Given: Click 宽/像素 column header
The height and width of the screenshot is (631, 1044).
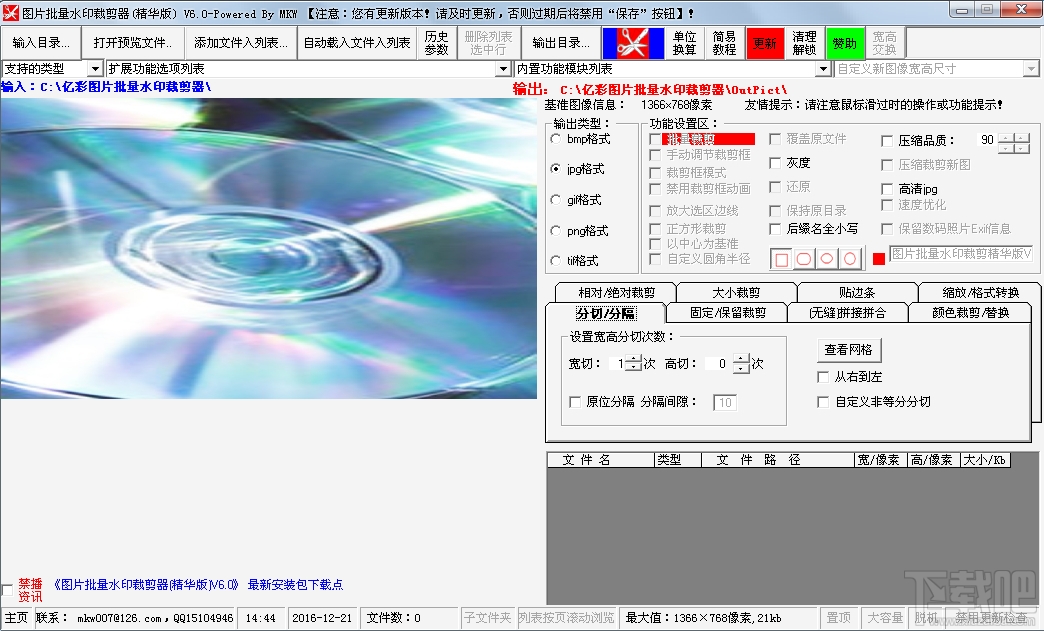Looking at the screenshot, I should pos(880,459).
